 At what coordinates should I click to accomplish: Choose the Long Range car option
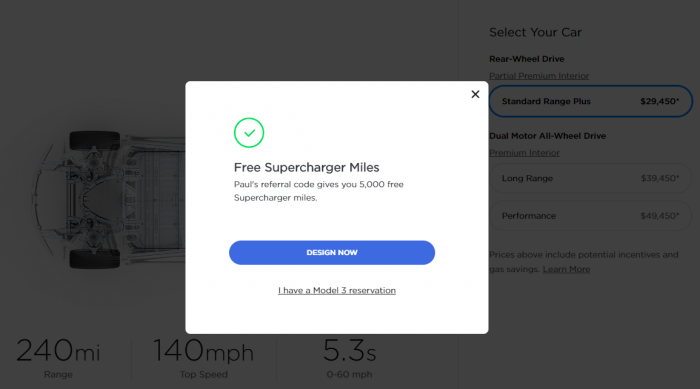(591, 178)
